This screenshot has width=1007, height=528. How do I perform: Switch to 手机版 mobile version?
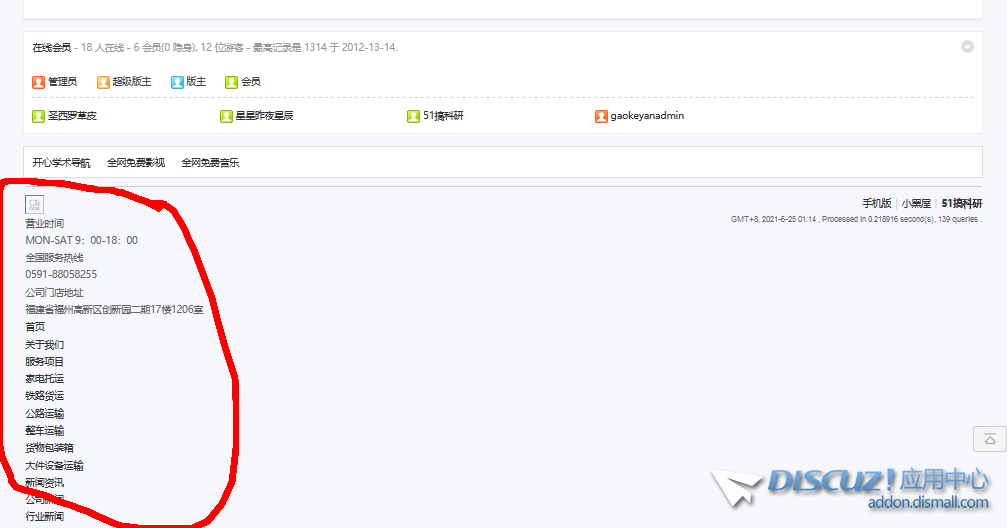coord(876,202)
